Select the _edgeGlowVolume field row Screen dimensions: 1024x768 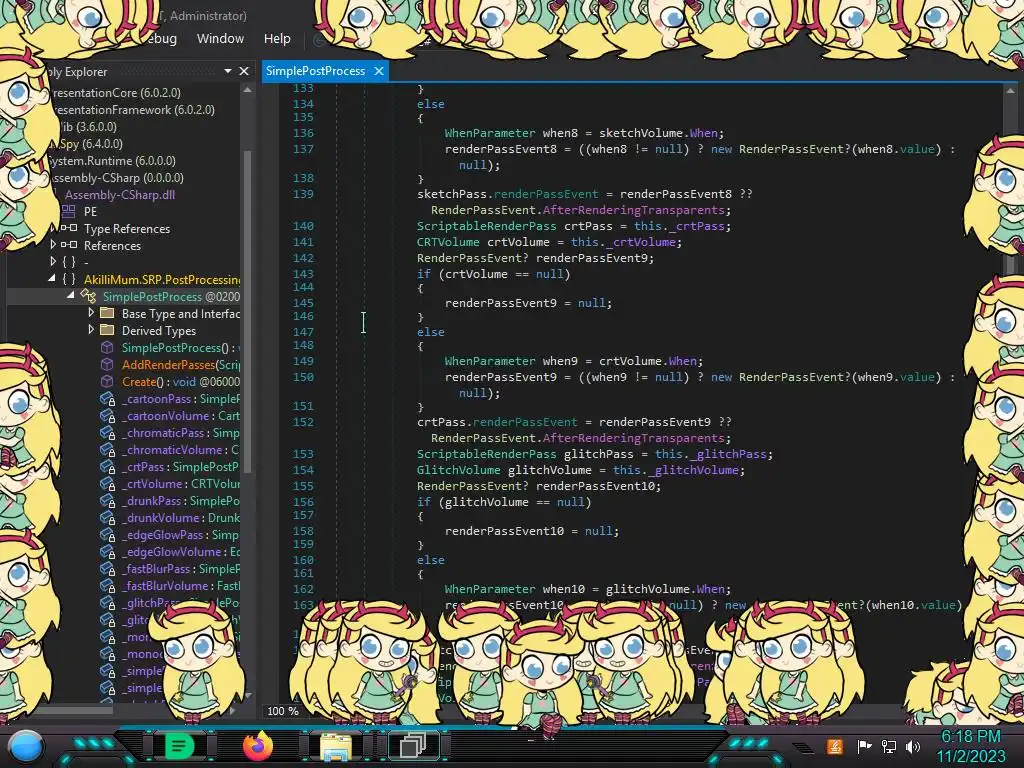170,552
